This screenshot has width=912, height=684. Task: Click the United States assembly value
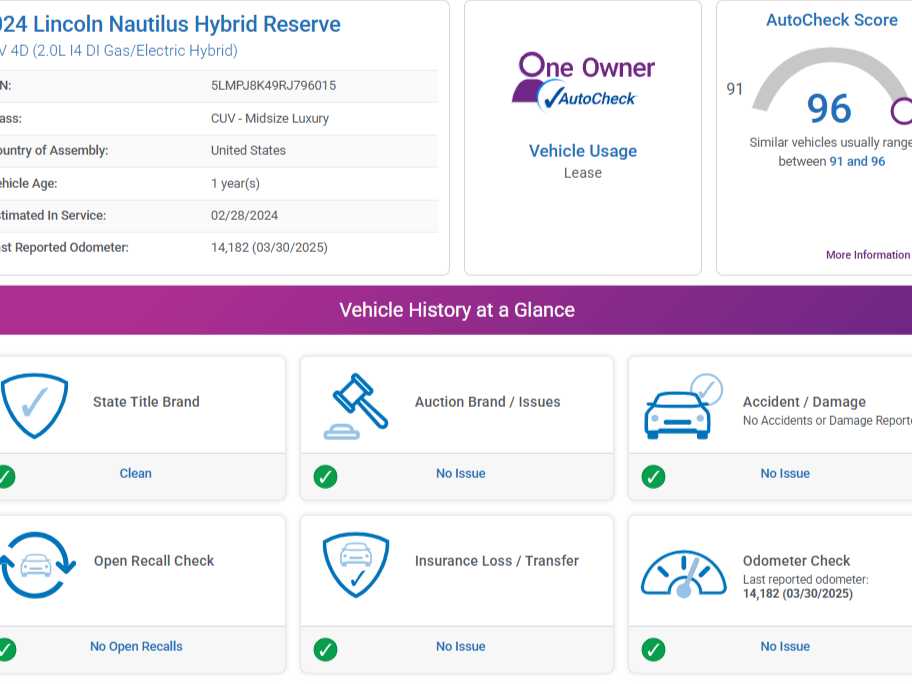pos(248,150)
